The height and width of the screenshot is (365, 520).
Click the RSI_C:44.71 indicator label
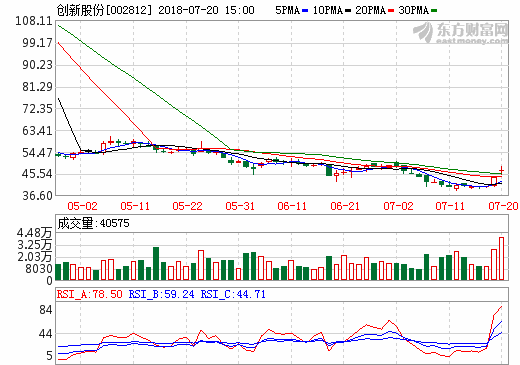[233, 294]
